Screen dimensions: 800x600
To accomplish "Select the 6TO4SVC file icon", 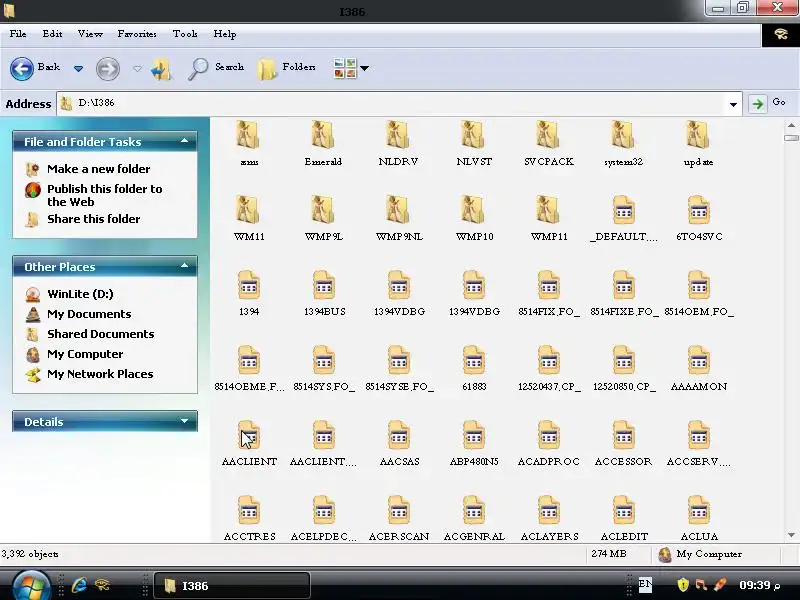I will click(x=698, y=211).
